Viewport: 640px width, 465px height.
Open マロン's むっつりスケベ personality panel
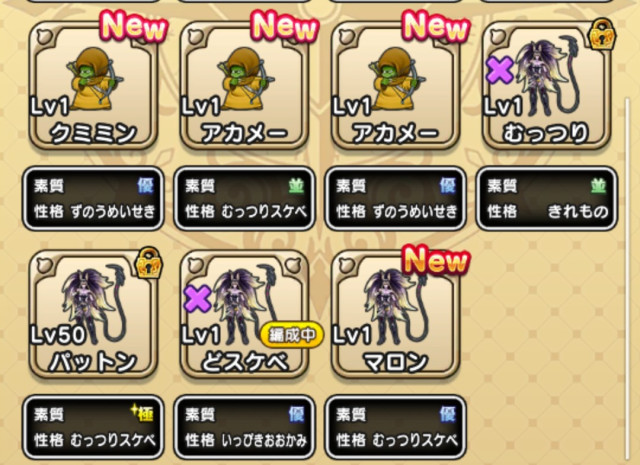click(x=395, y=427)
